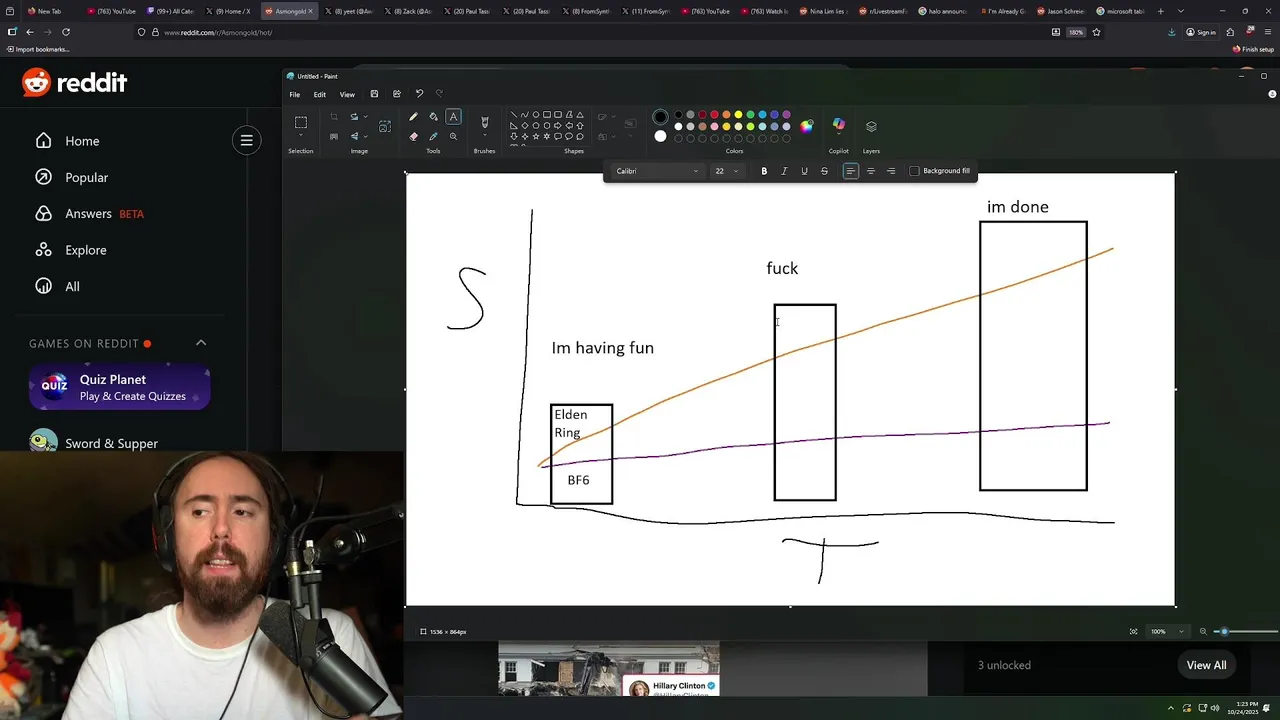This screenshot has width=1280, height=720.
Task: Click the Undo arrow in Paint
Action: [419, 94]
